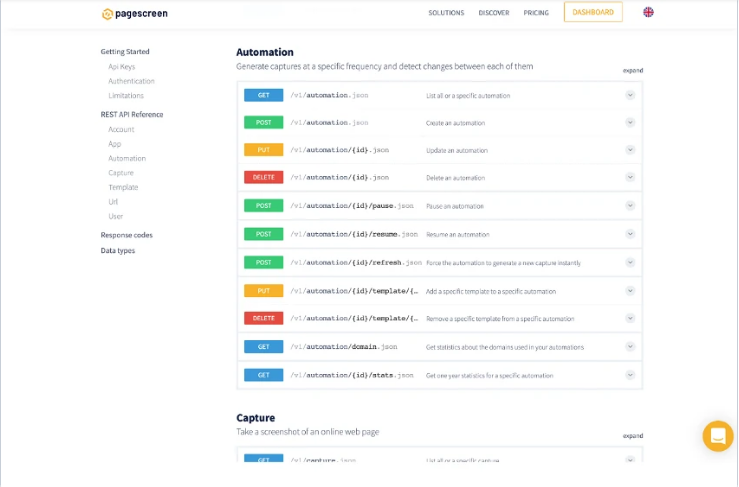Screen dimensions: 739x487
Task: Click GET badge for automation.json list
Action: click(263, 95)
